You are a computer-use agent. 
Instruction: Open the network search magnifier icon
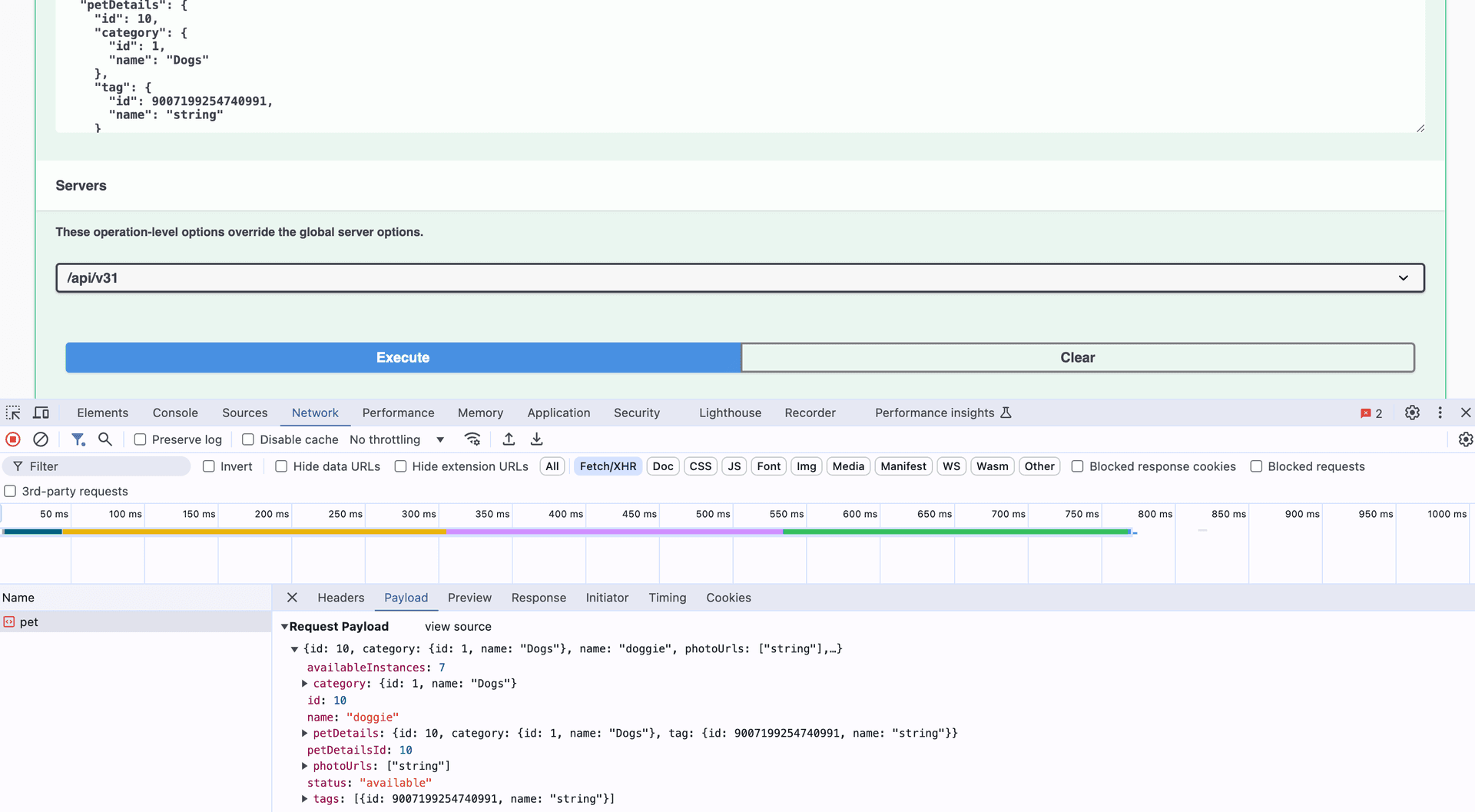[x=105, y=439]
